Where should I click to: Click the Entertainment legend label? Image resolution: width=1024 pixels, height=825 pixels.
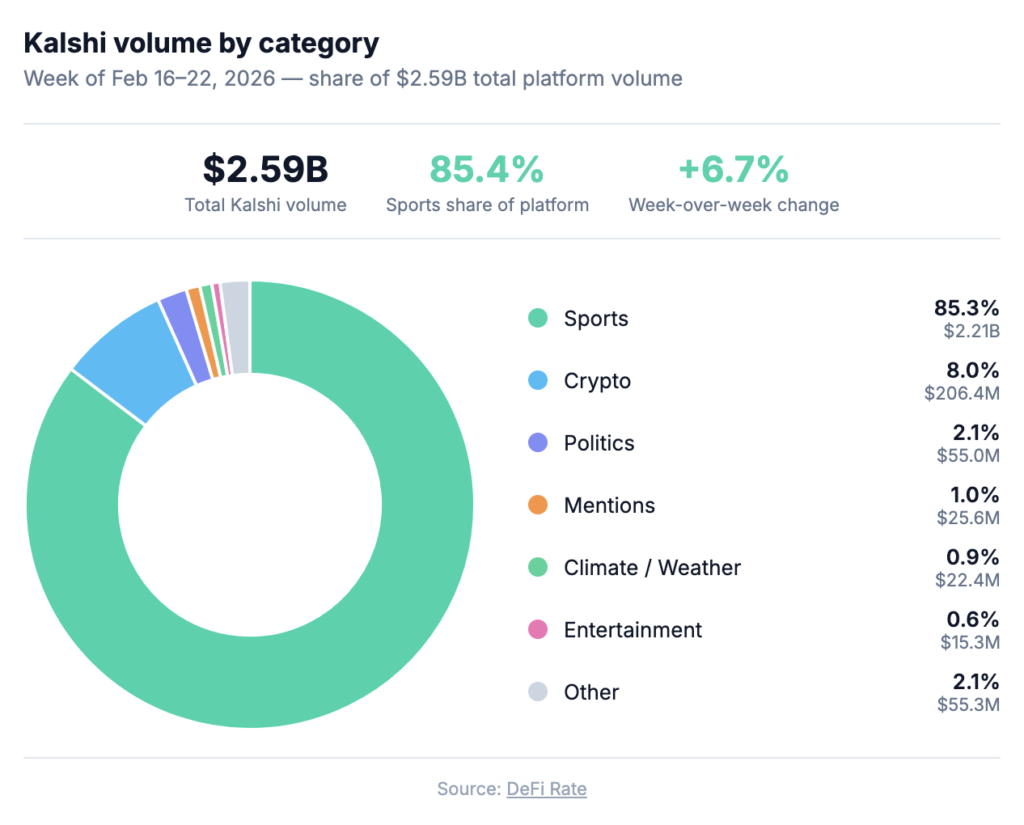tap(633, 630)
